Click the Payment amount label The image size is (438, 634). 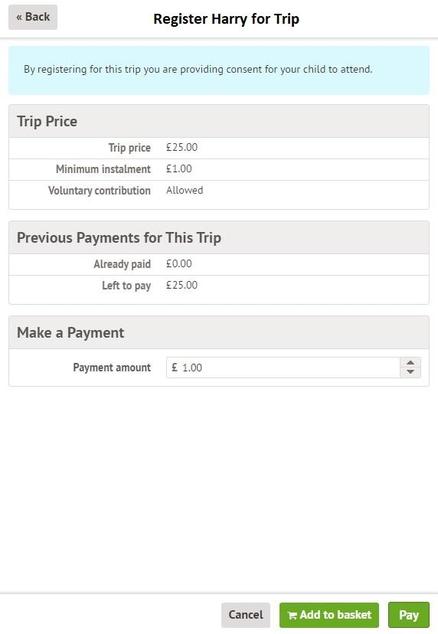tap(112, 368)
